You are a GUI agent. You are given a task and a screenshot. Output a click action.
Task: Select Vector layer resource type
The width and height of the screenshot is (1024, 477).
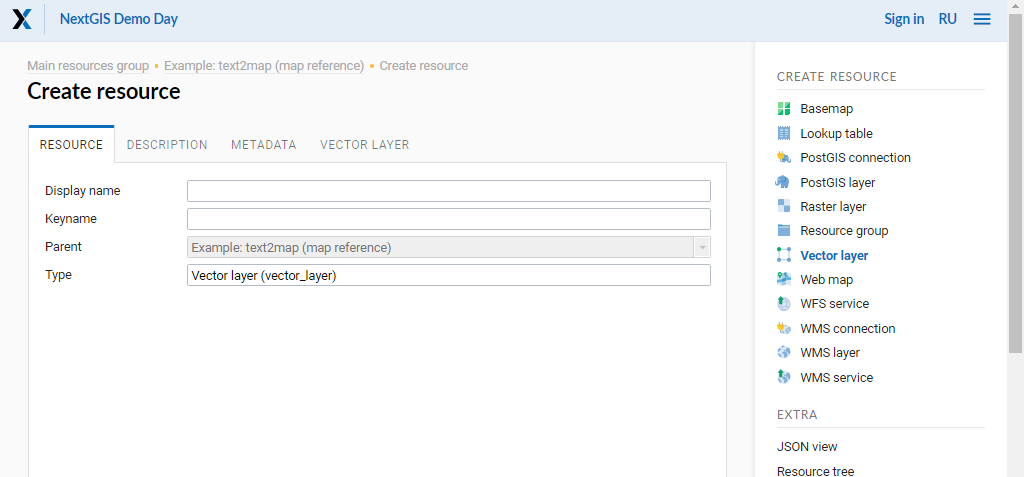pos(835,255)
